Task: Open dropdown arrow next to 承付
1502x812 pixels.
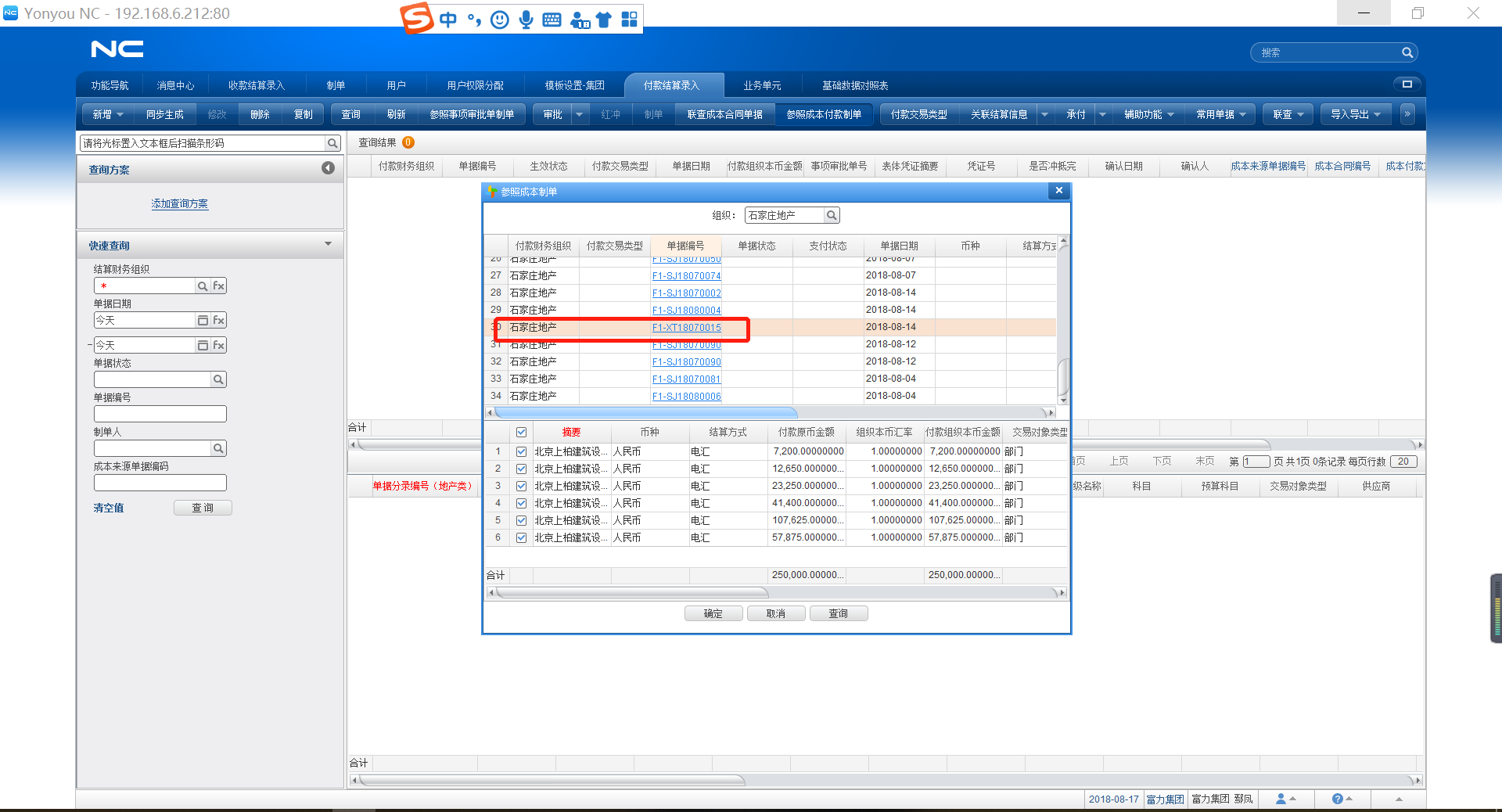Action: click(1102, 114)
